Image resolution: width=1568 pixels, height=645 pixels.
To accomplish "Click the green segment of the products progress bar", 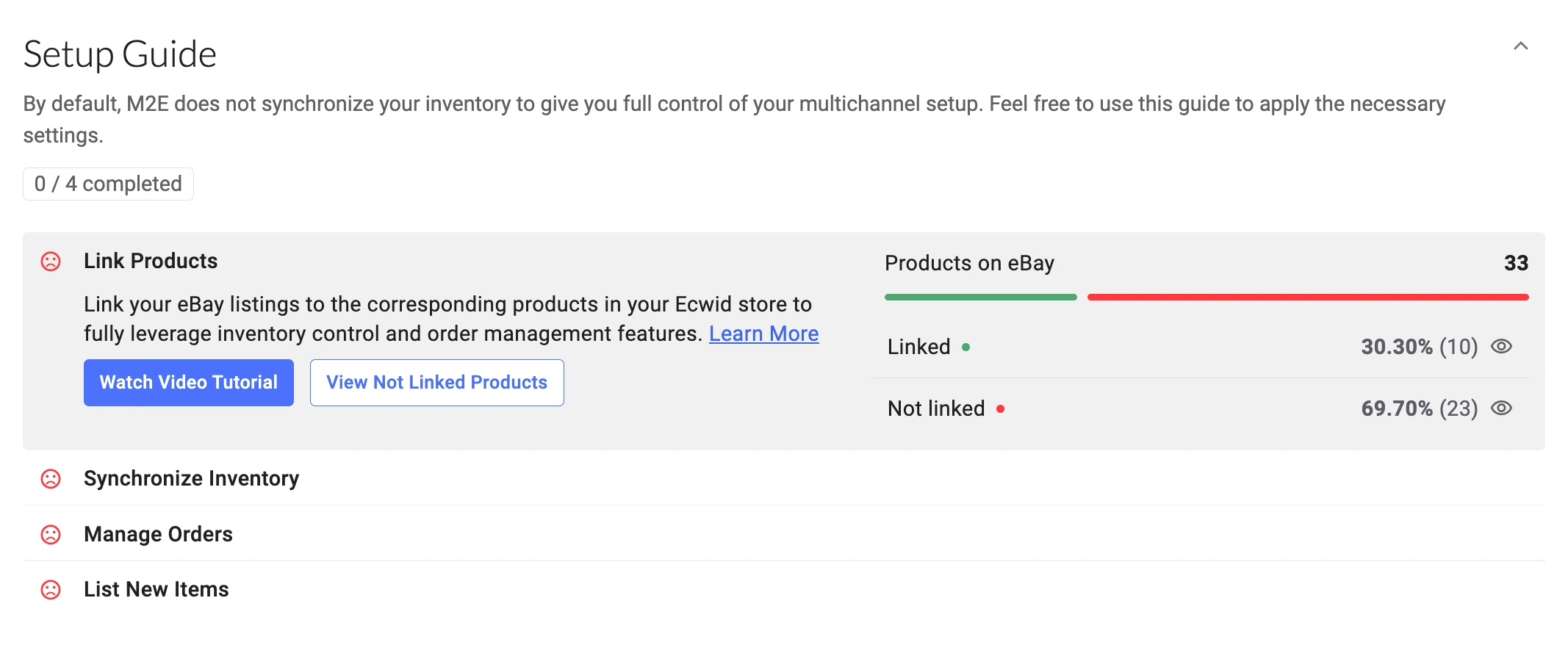I will (x=981, y=296).
